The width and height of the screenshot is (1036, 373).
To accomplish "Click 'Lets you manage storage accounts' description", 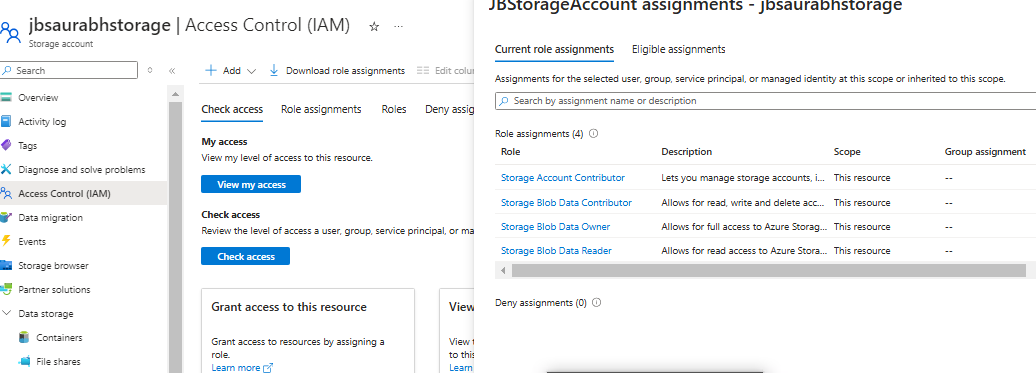I will tap(744, 178).
